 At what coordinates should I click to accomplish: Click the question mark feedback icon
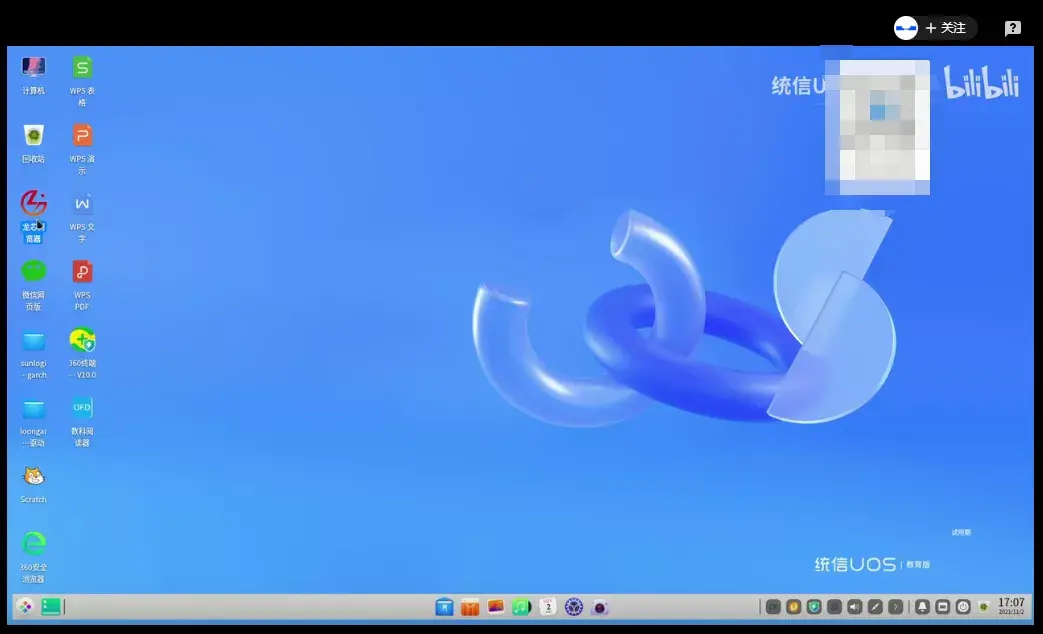coord(1012,28)
